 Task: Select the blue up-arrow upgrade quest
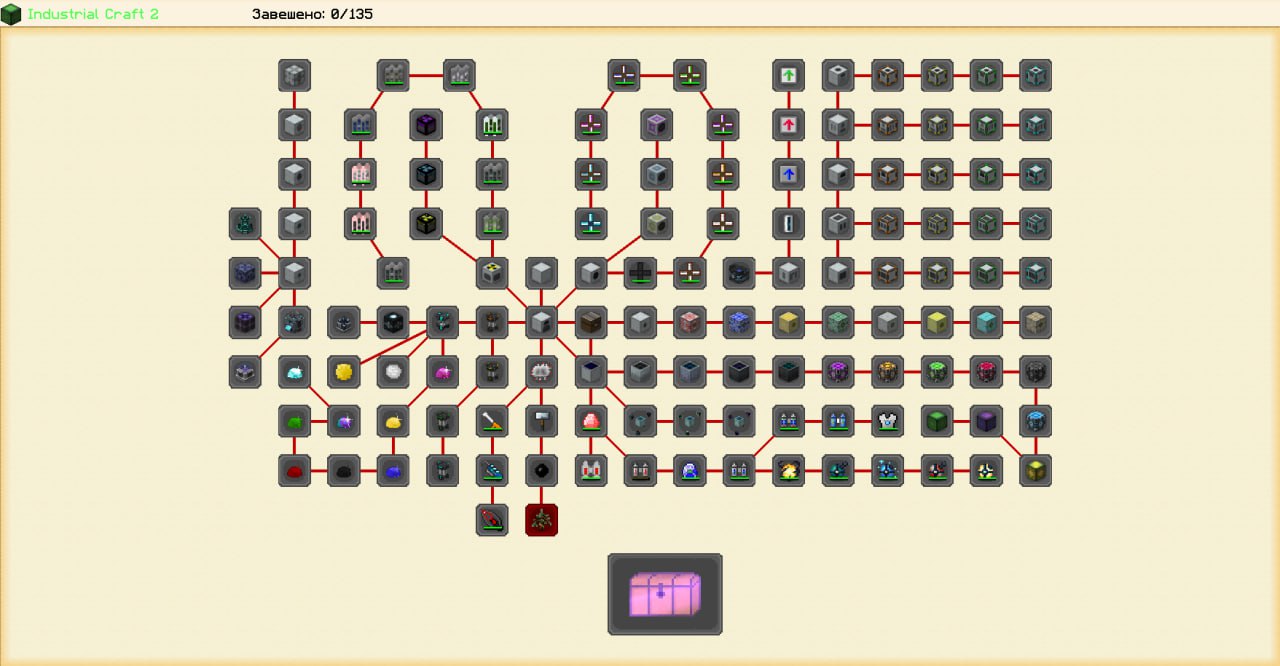coord(788,174)
